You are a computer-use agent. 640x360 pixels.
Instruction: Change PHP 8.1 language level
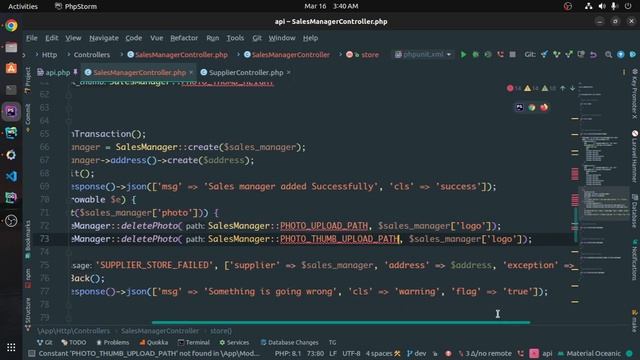coord(287,353)
